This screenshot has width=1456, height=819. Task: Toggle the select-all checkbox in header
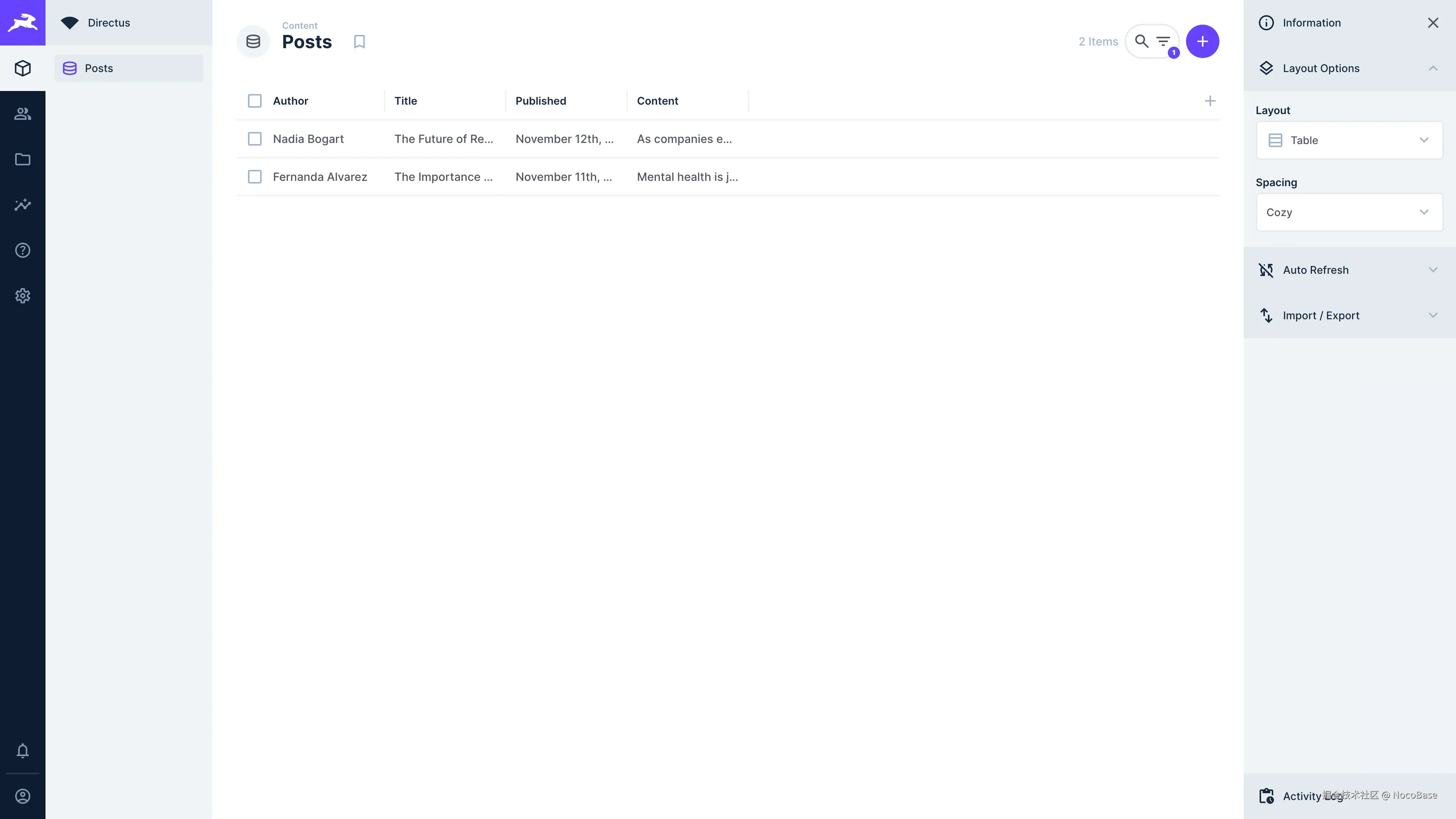(254, 101)
